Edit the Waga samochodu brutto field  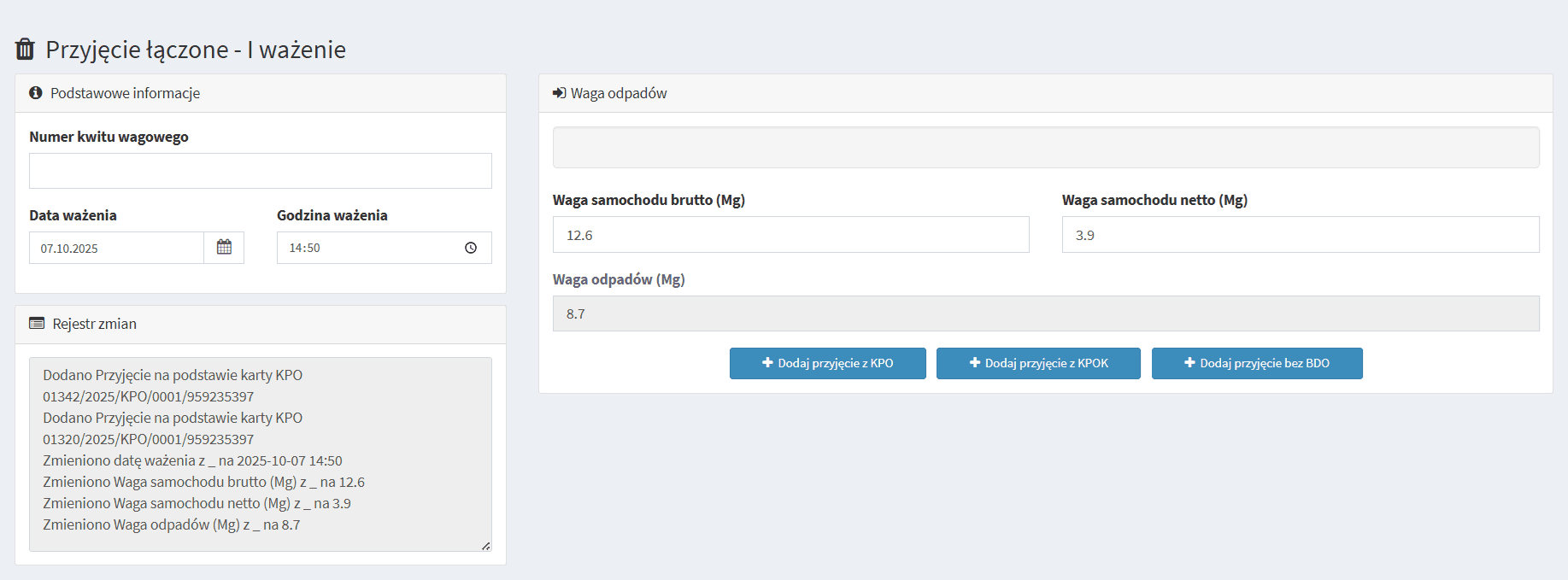(x=790, y=235)
